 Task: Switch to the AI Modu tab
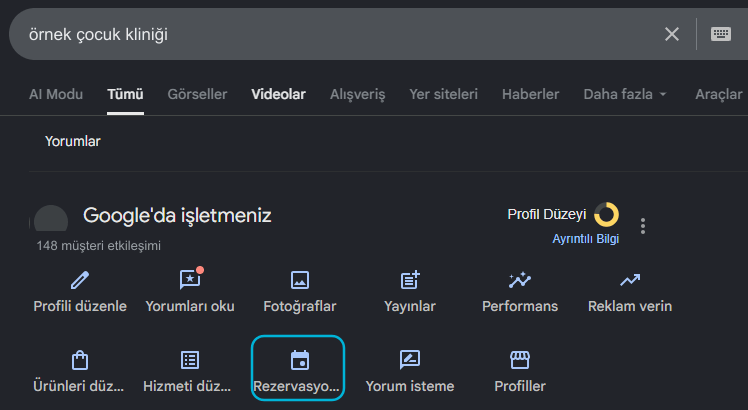pyautogui.click(x=56, y=94)
